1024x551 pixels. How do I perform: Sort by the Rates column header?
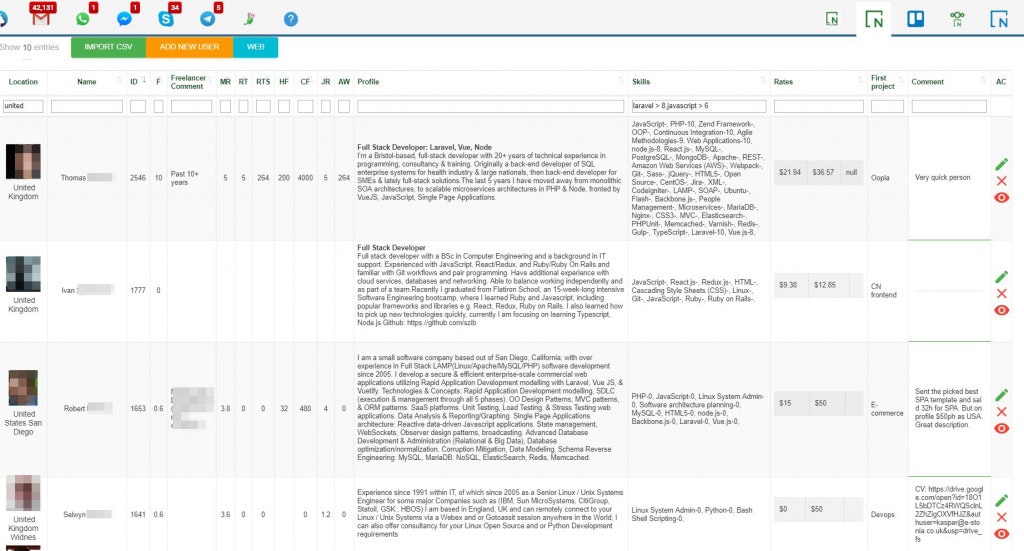(x=819, y=82)
